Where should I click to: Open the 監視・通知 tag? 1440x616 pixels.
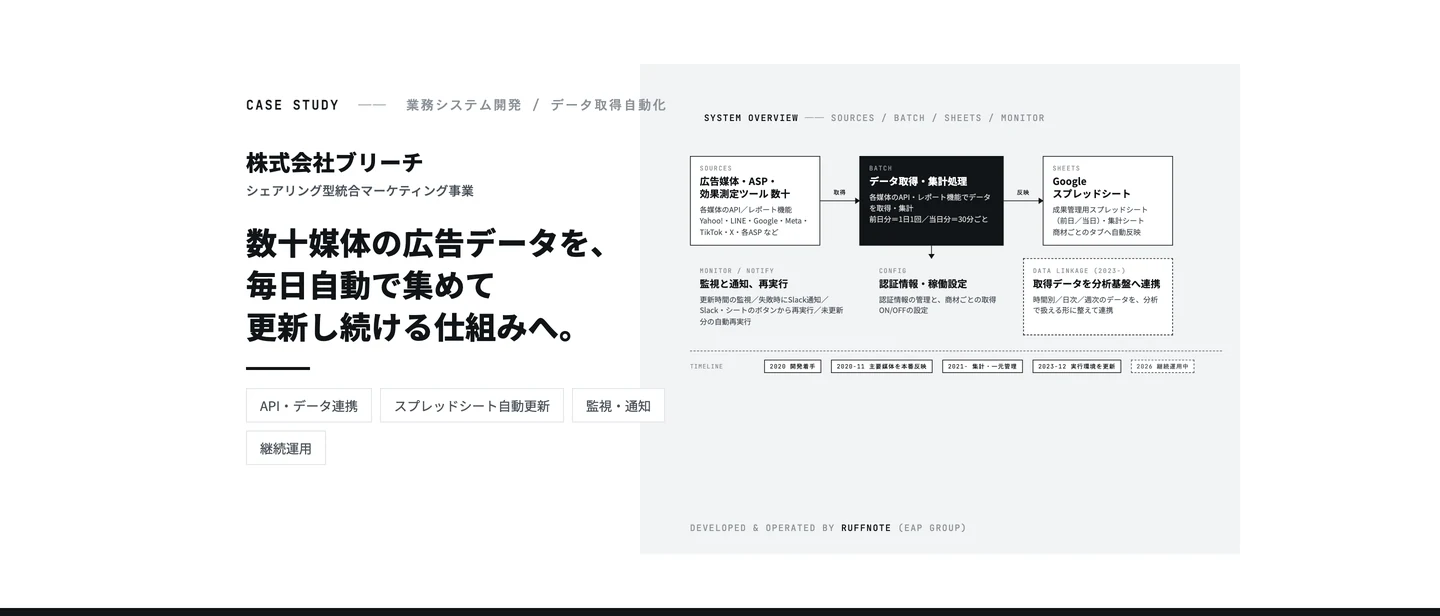[618, 405]
